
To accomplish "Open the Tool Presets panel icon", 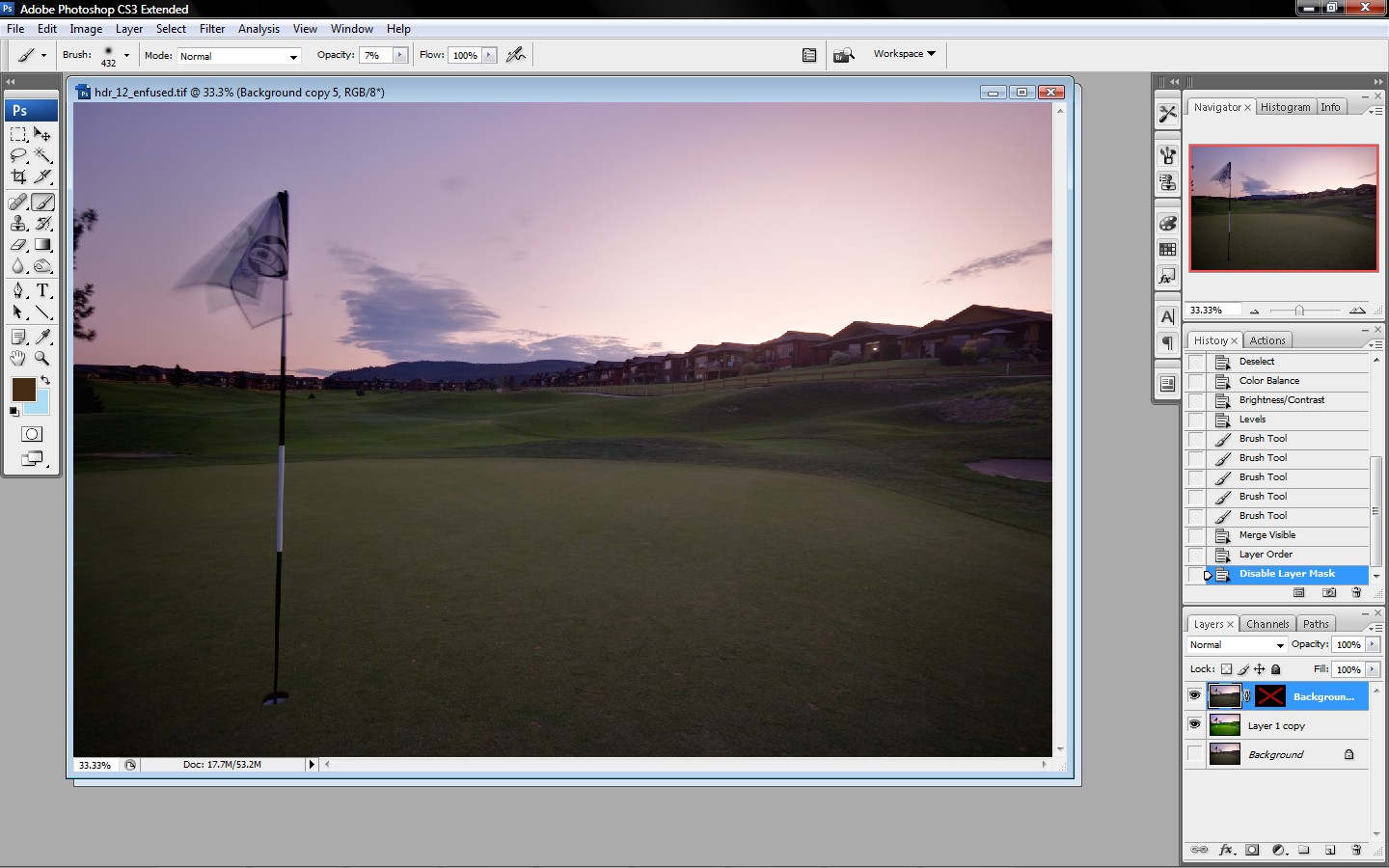I will [1168, 114].
